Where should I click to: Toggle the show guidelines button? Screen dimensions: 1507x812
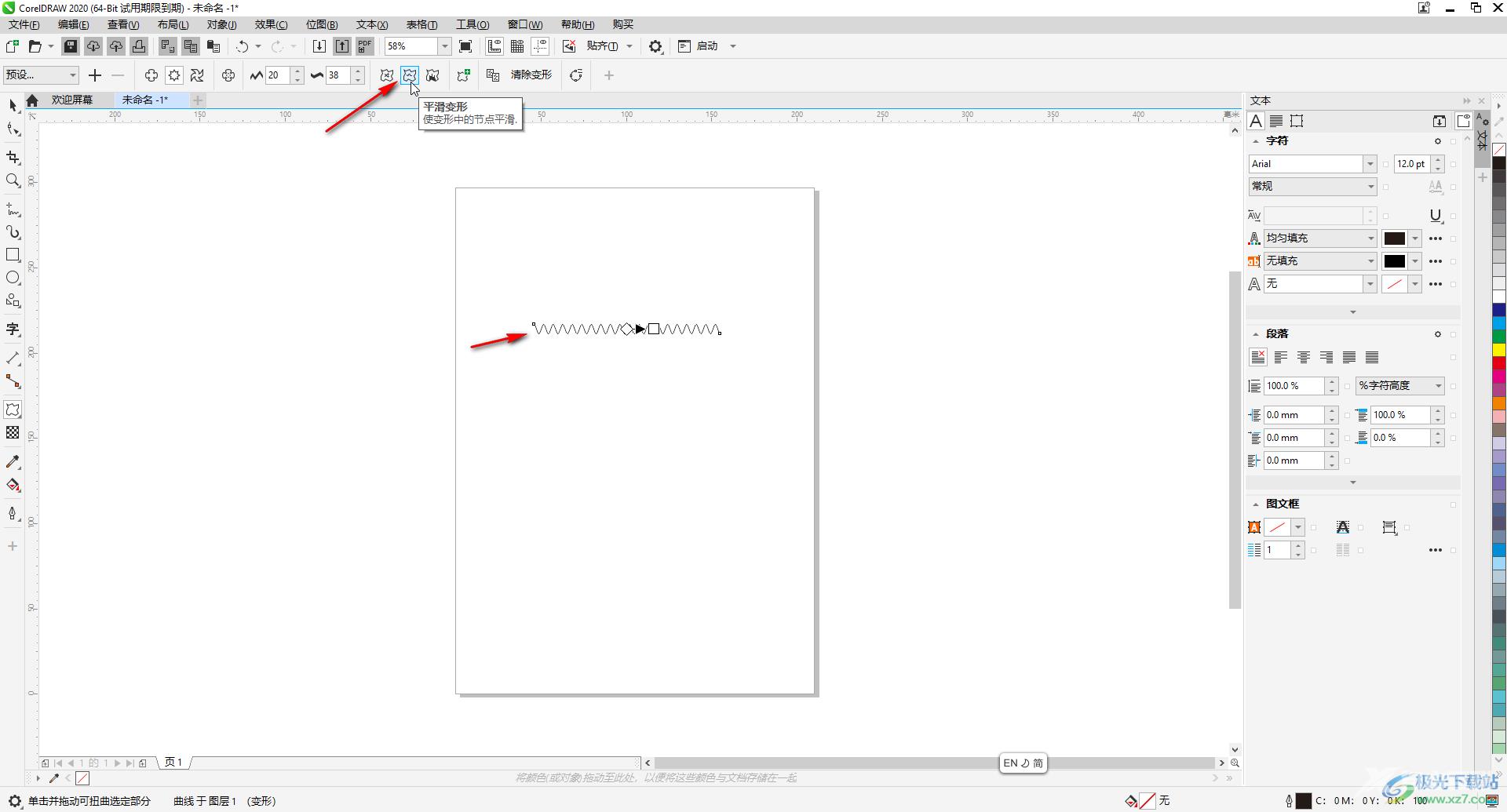click(x=540, y=46)
